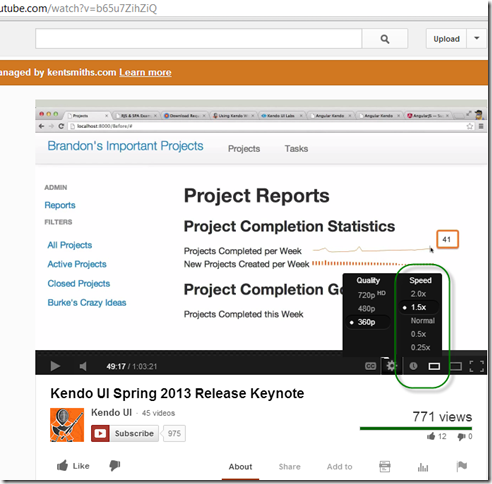Open the Add to tab
The width and height of the screenshot is (492, 484).
tap(339, 467)
